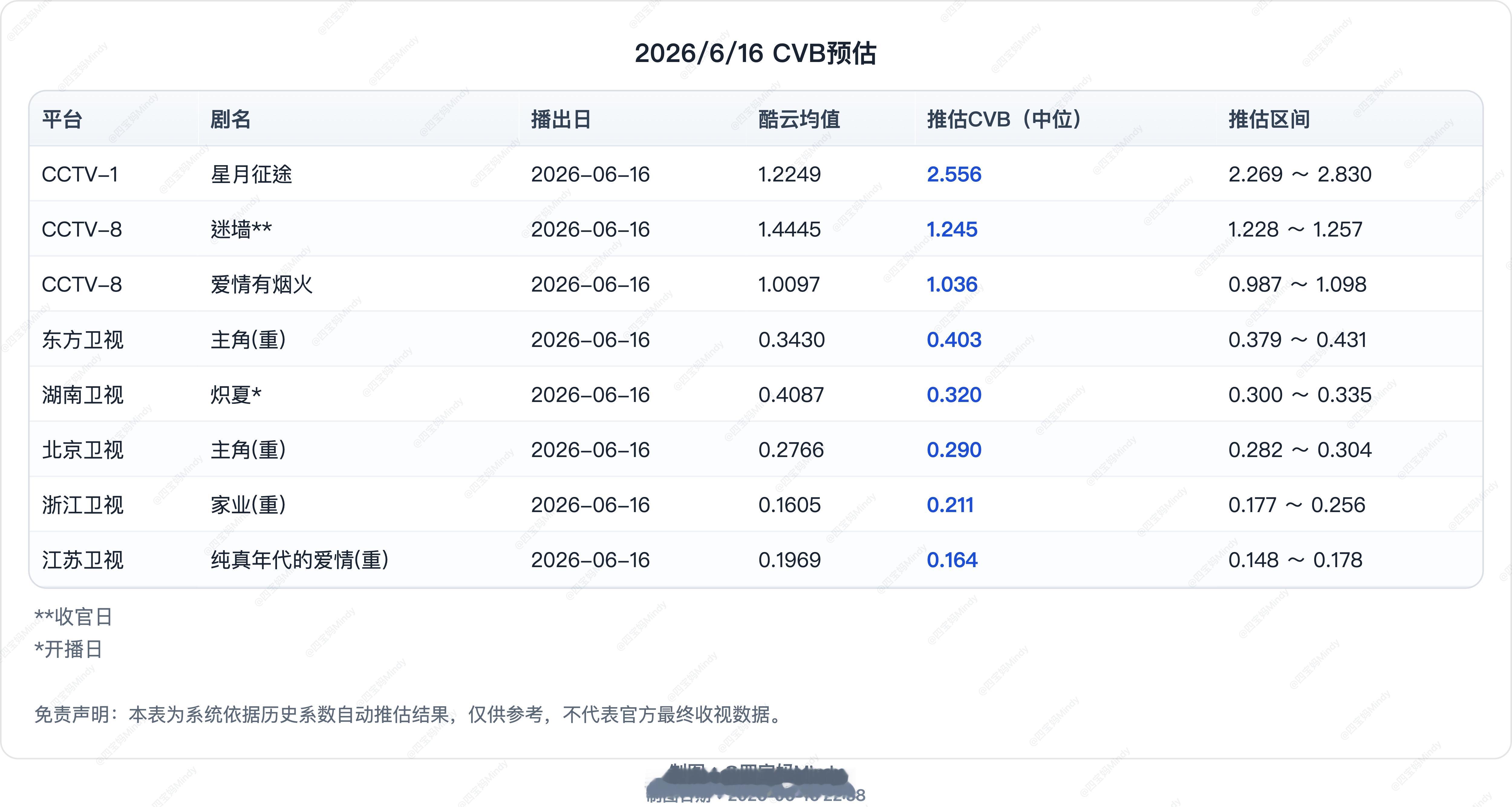Screen dimensions: 1512x807
Task: Click the 播出日 column header
Action: 561,119
